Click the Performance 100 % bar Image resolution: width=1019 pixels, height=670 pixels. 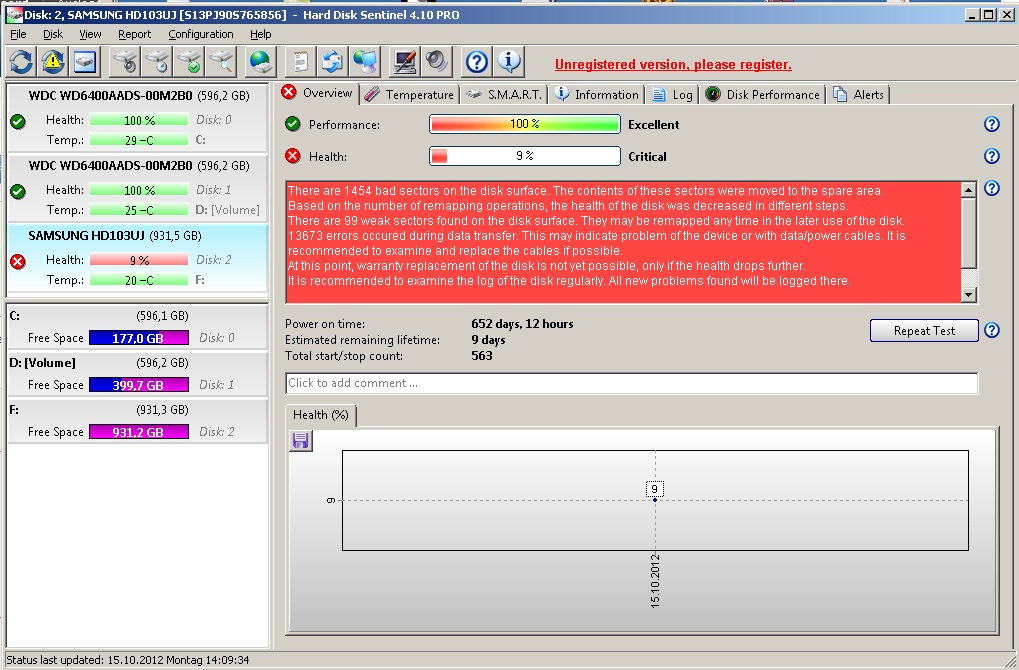(524, 124)
